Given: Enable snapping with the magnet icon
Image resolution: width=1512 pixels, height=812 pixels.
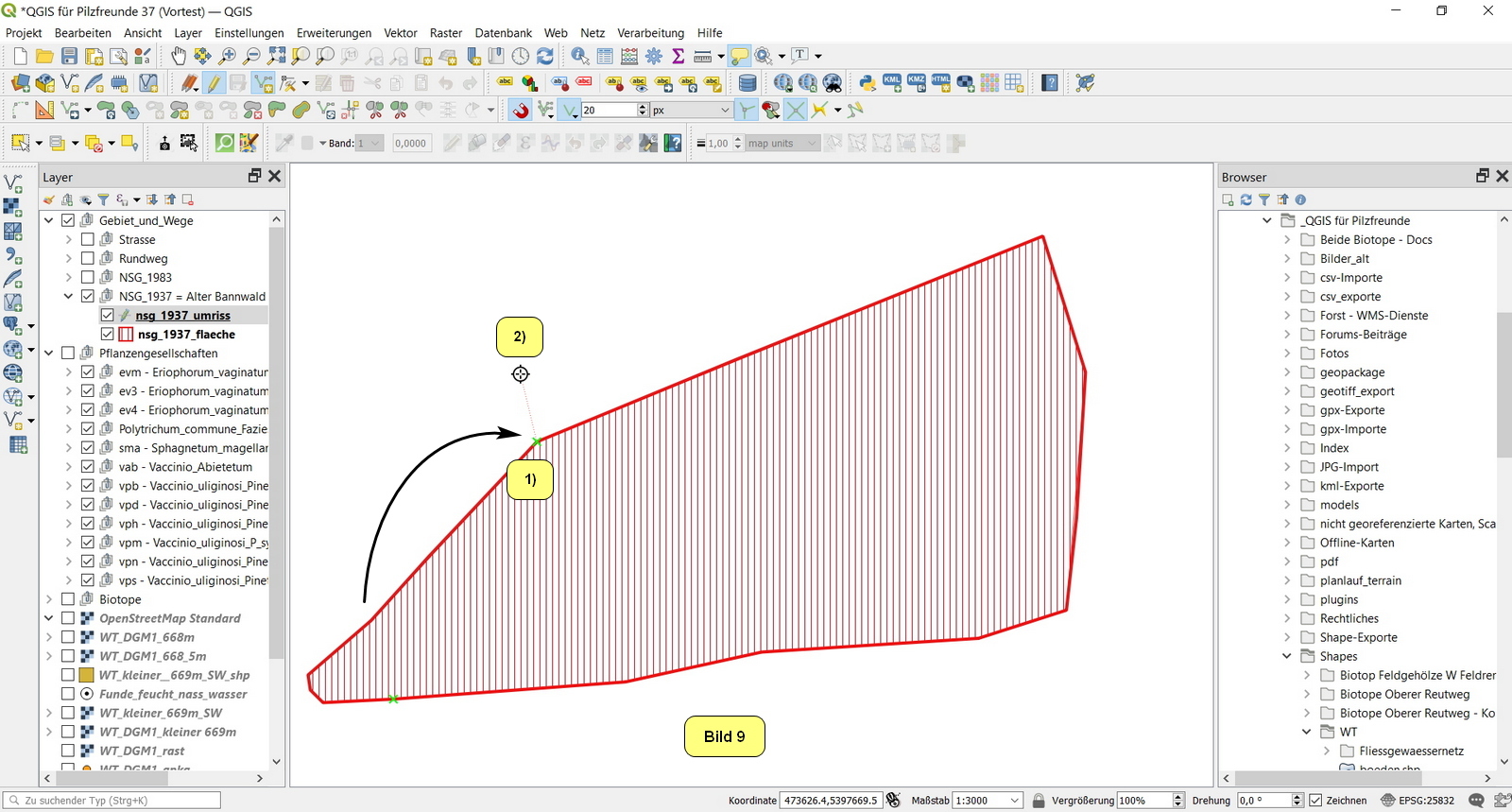Looking at the screenshot, I should 521,111.
